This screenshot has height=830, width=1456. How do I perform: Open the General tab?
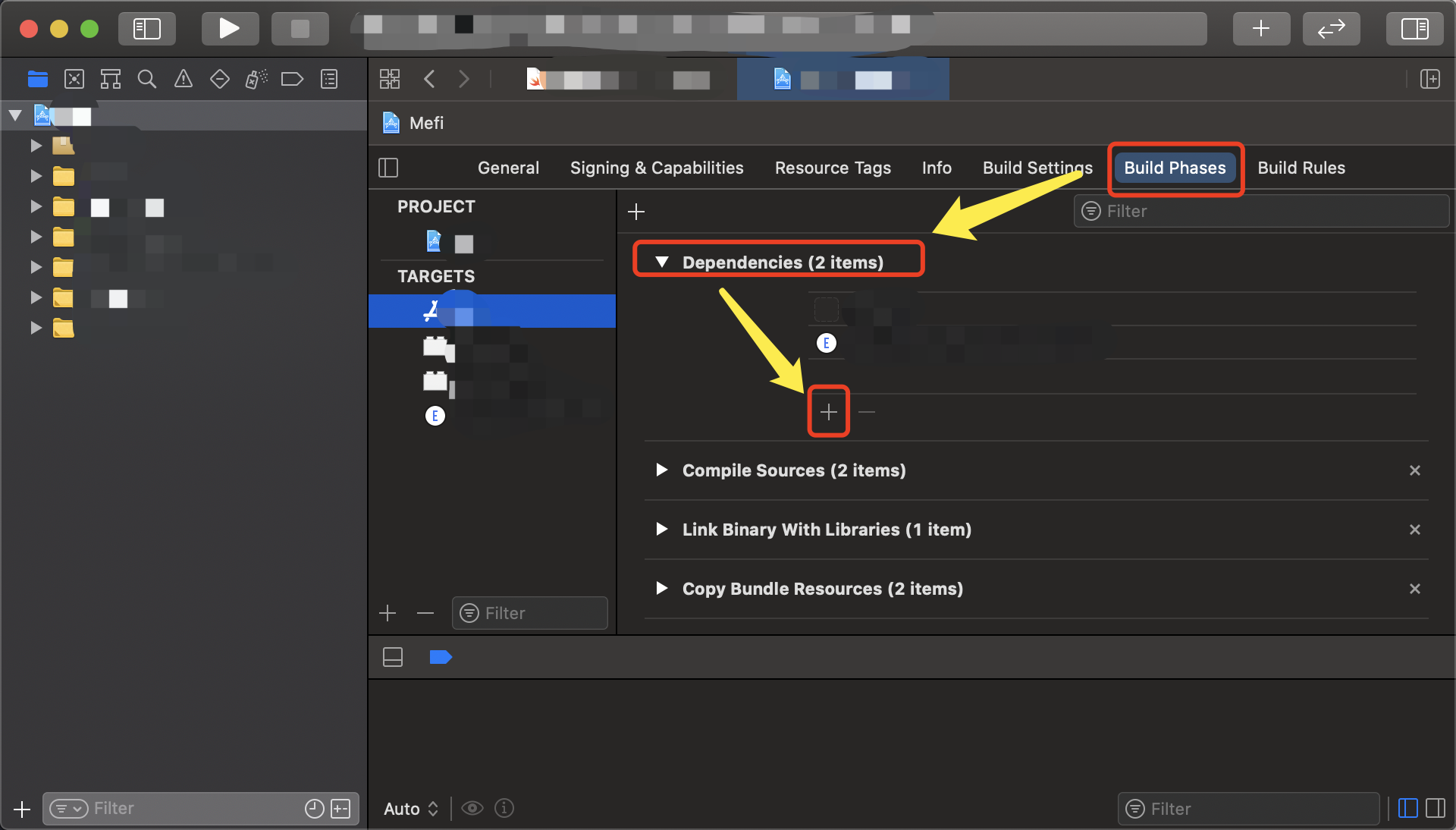[x=508, y=168]
